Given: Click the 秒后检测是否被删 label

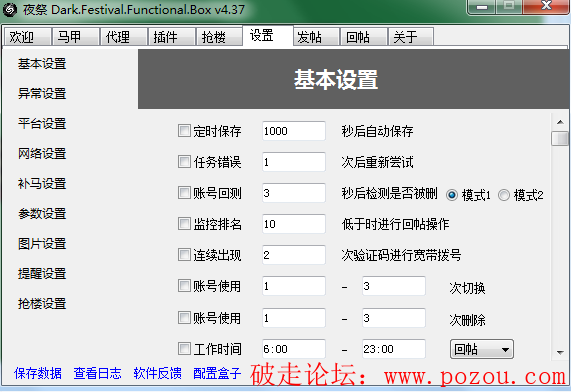Looking at the screenshot, I should [389, 193].
